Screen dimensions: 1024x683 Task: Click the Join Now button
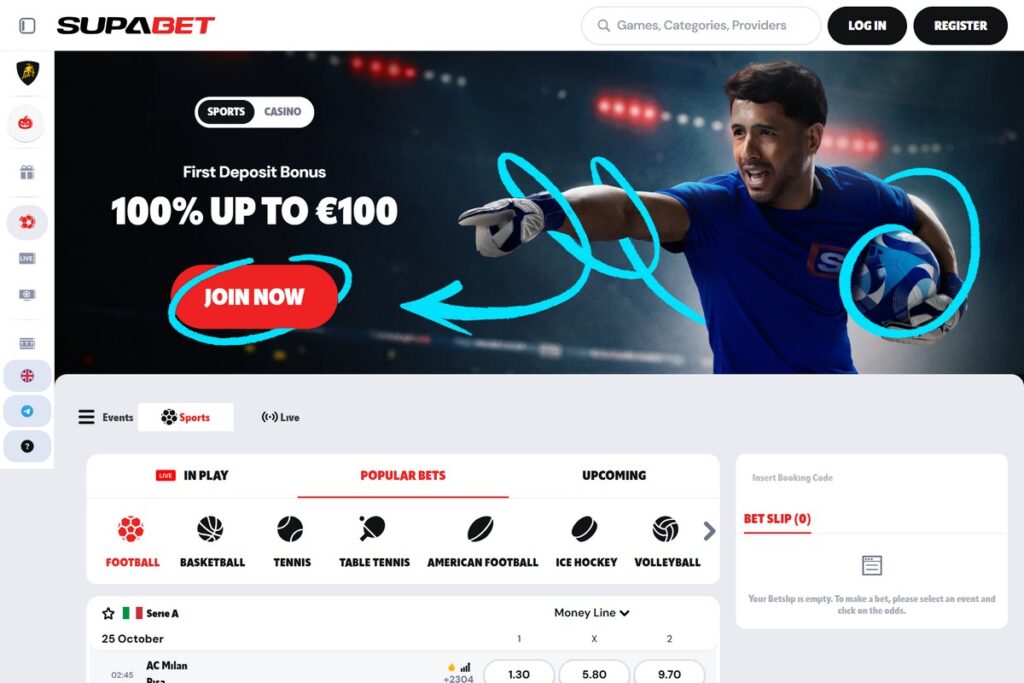tap(255, 297)
